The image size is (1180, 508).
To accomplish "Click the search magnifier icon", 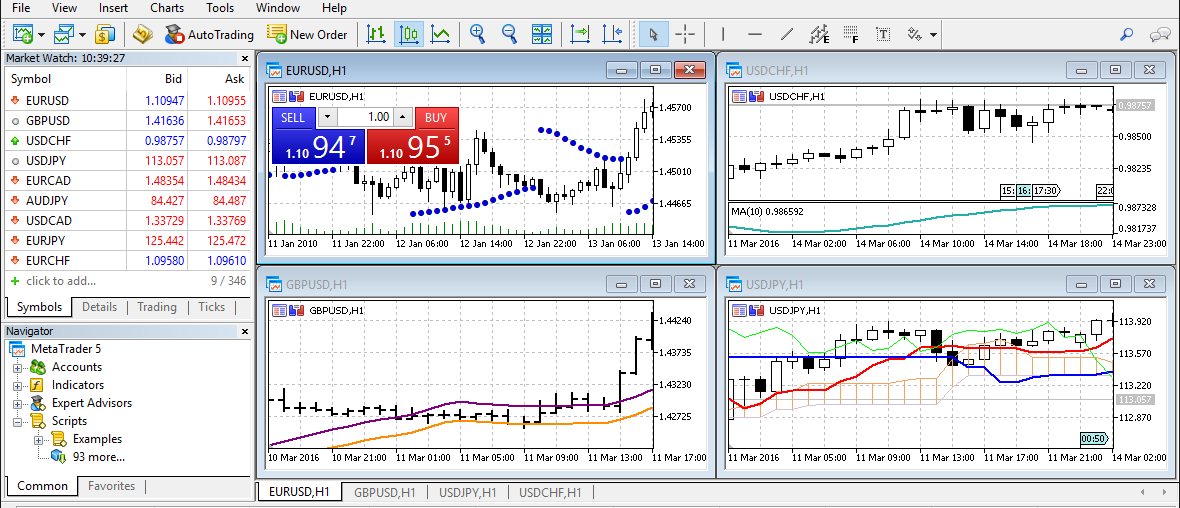I will [1127, 34].
